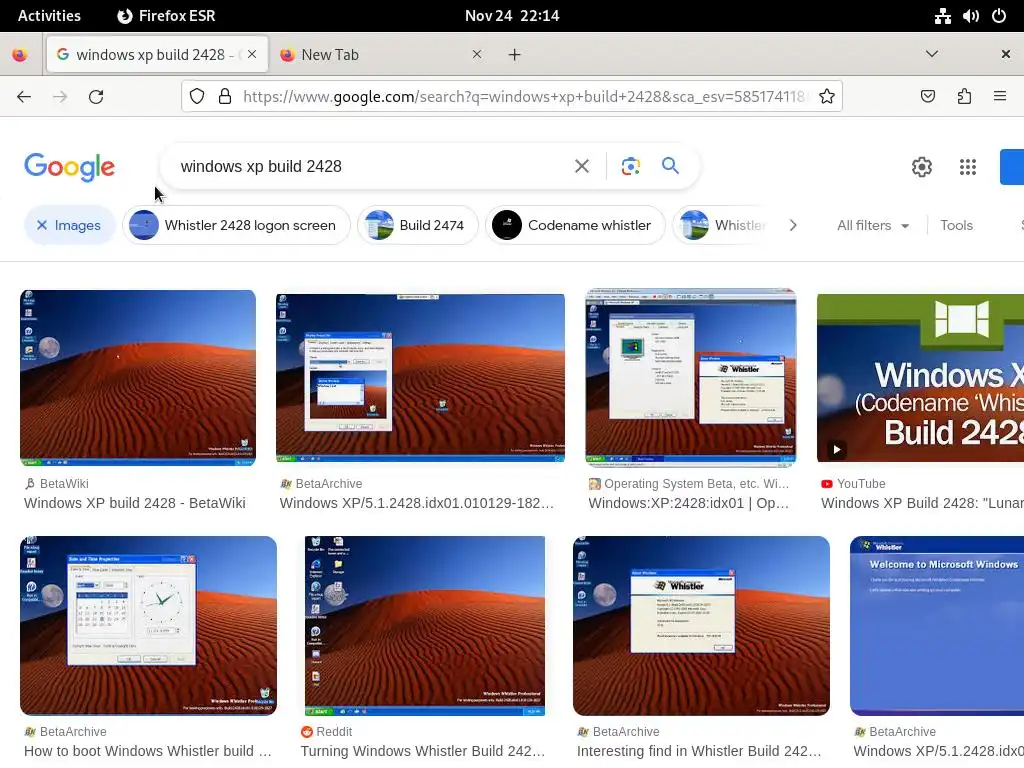Viewport: 1024px width, 768px height.
Task: Open the power menu icon
Action: pos(999,16)
